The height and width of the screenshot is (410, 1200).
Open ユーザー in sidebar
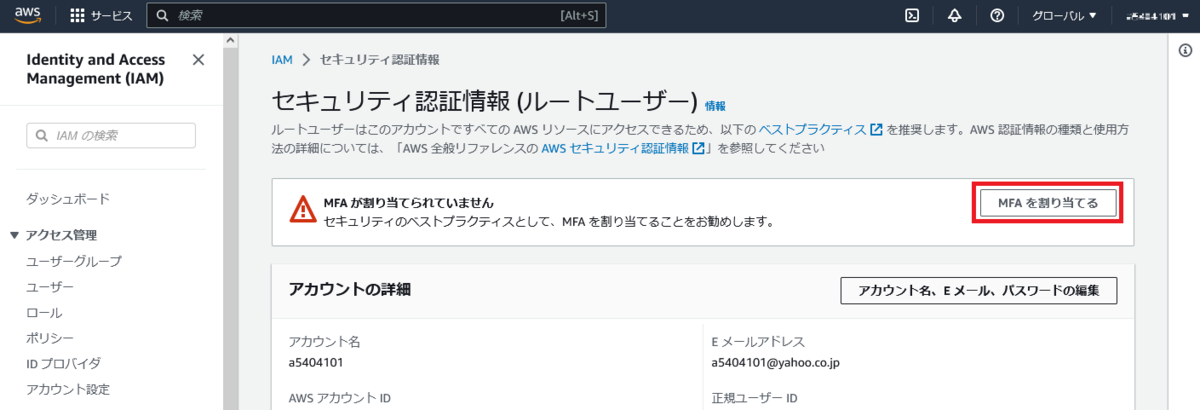[x=50, y=287]
